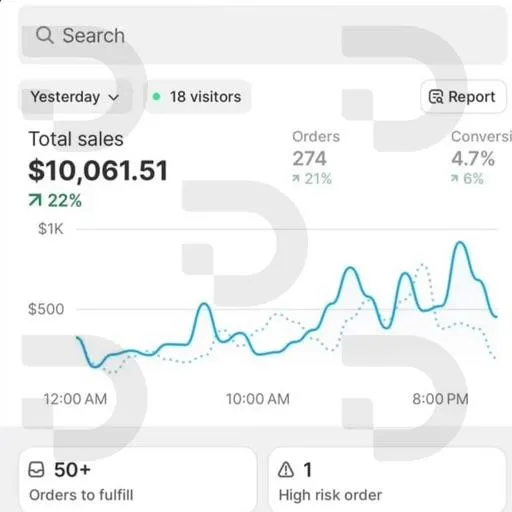Open the 50+ Orders to fulfill card

click(x=138, y=480)
